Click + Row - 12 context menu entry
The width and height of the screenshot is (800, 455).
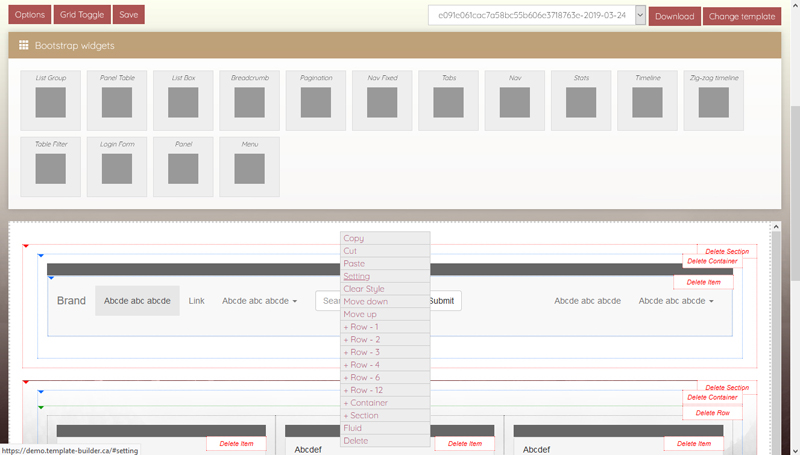coord(364,390)
